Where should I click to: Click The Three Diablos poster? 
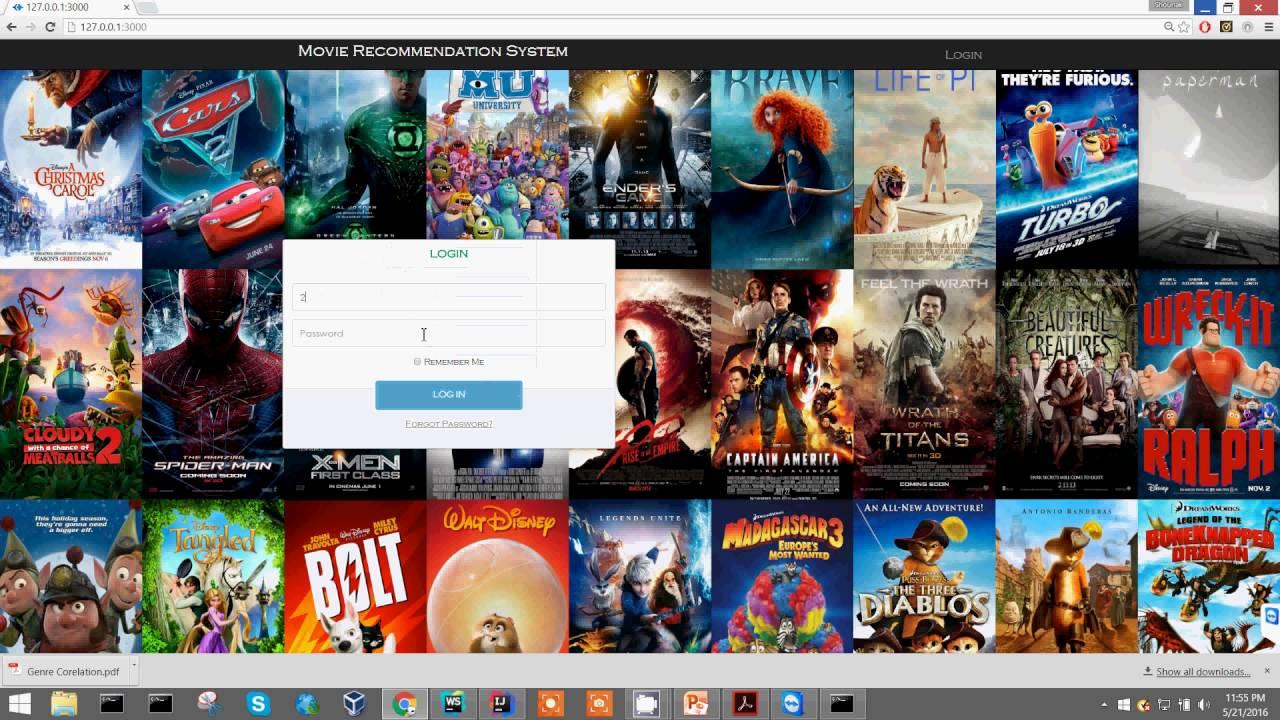(924, 577)
